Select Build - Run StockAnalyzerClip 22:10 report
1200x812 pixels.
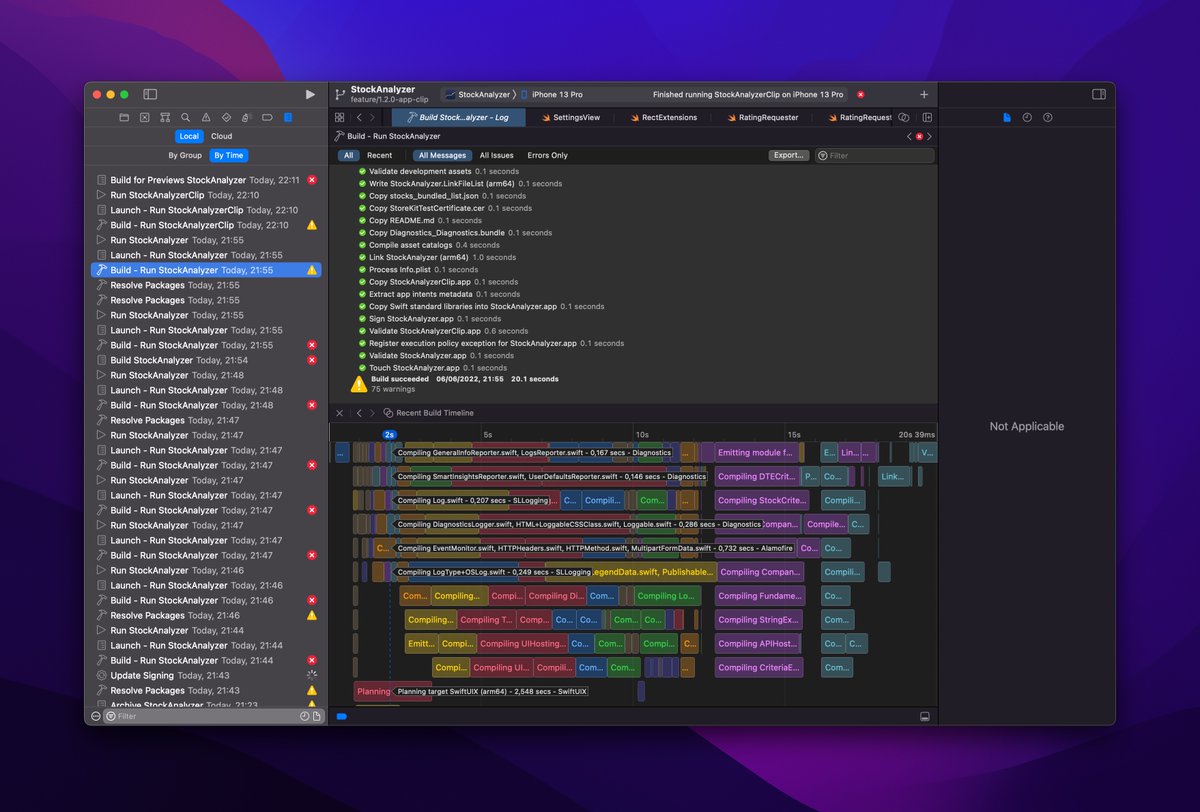tap(205, 225)
